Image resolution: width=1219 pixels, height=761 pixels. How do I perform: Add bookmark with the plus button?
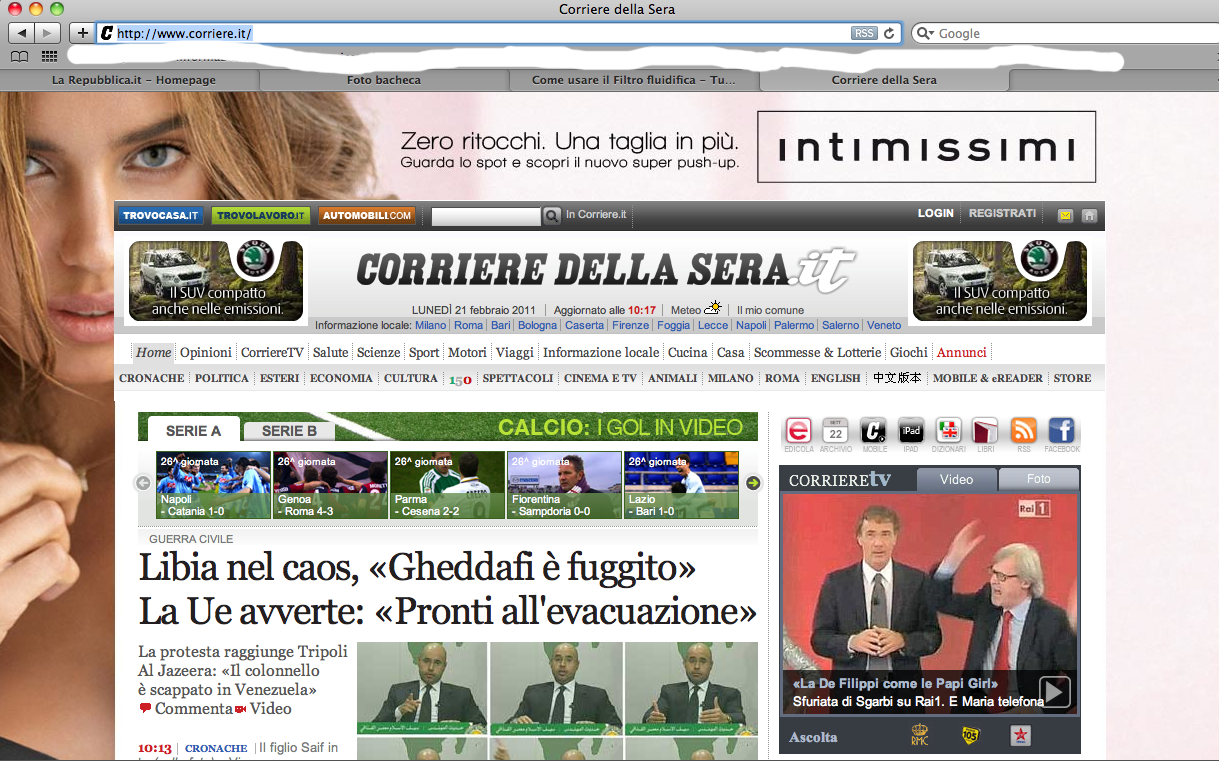[82, 33]
